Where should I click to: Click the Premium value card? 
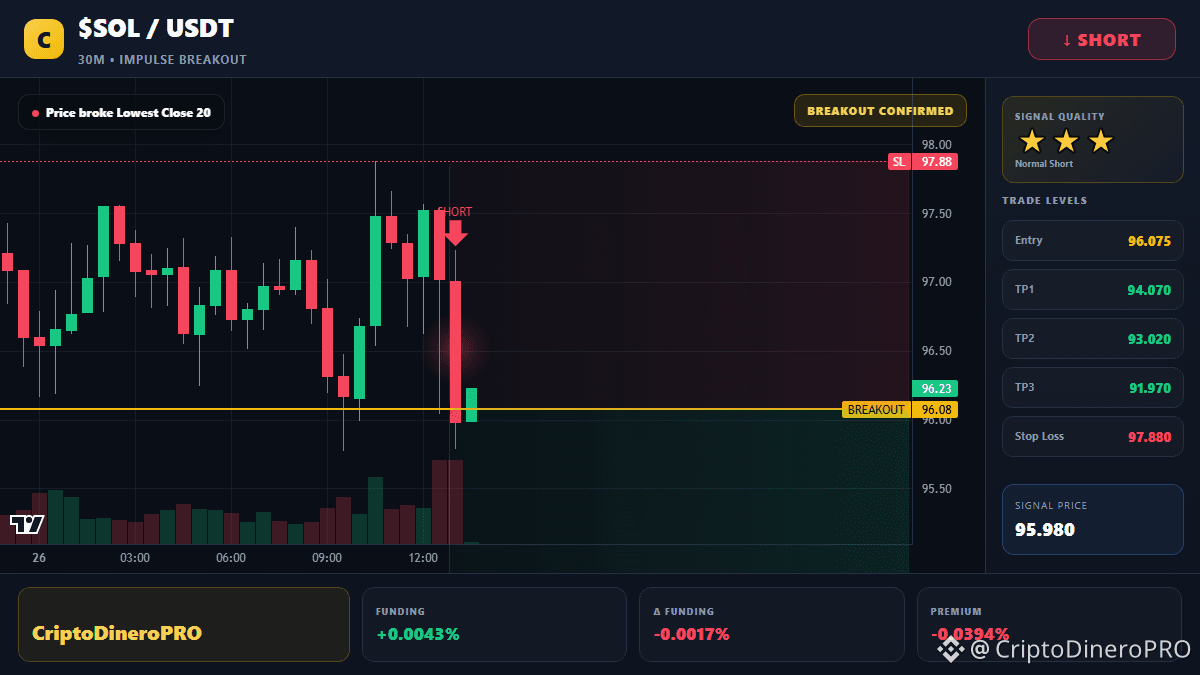[1050, 624]
